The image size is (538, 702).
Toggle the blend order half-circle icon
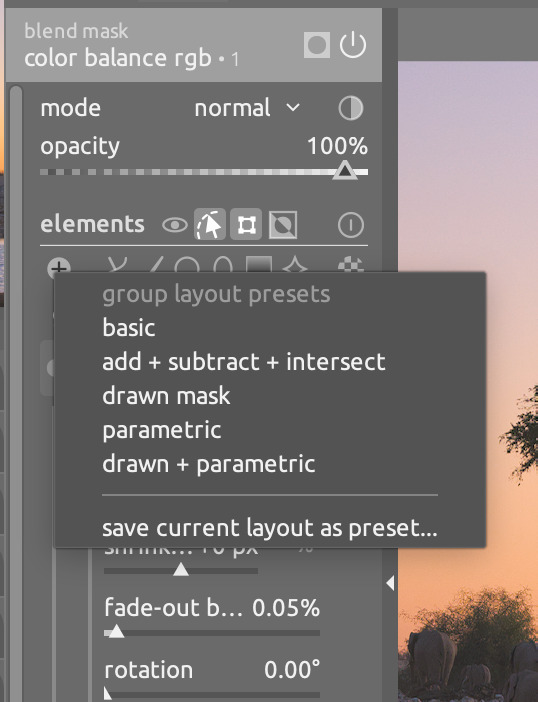(x=350, y=108)
